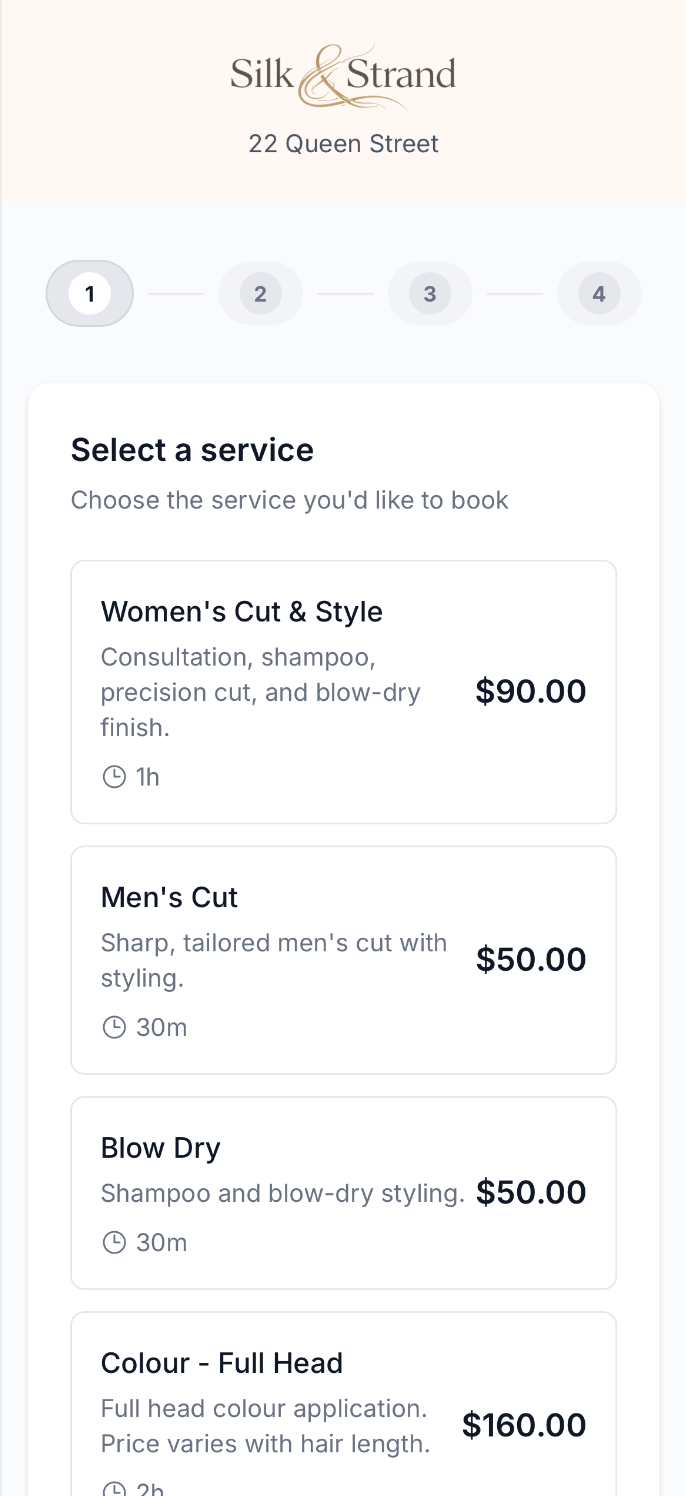Click the clock icon on Women's Cut & Style
Viewport: 686px width, 1496px height.
tap(114, 776)
